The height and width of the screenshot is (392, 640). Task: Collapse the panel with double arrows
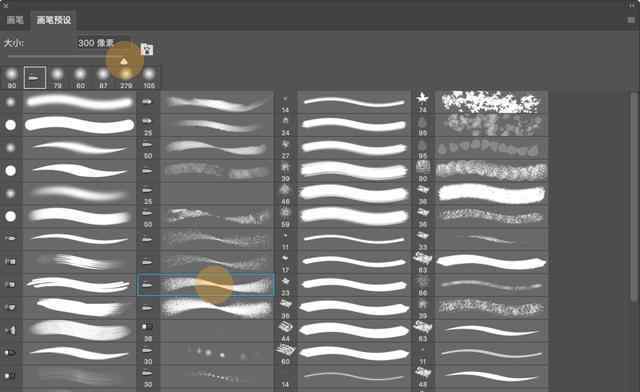pos(631,5)
